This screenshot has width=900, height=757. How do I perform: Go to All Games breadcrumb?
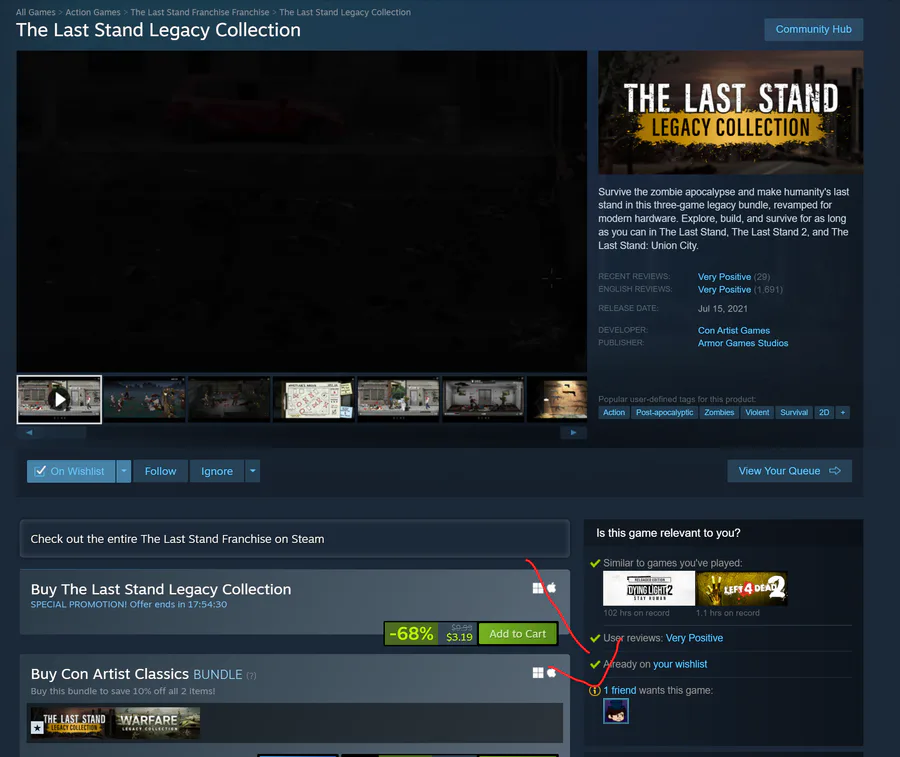coord(36,12)
